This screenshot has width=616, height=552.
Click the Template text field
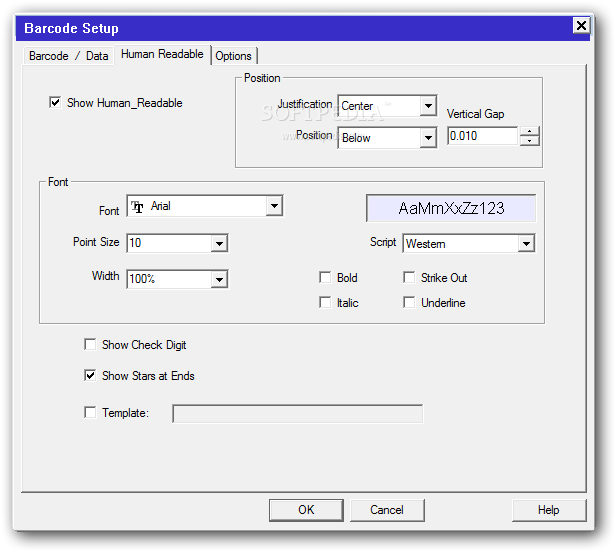[298, 414]
